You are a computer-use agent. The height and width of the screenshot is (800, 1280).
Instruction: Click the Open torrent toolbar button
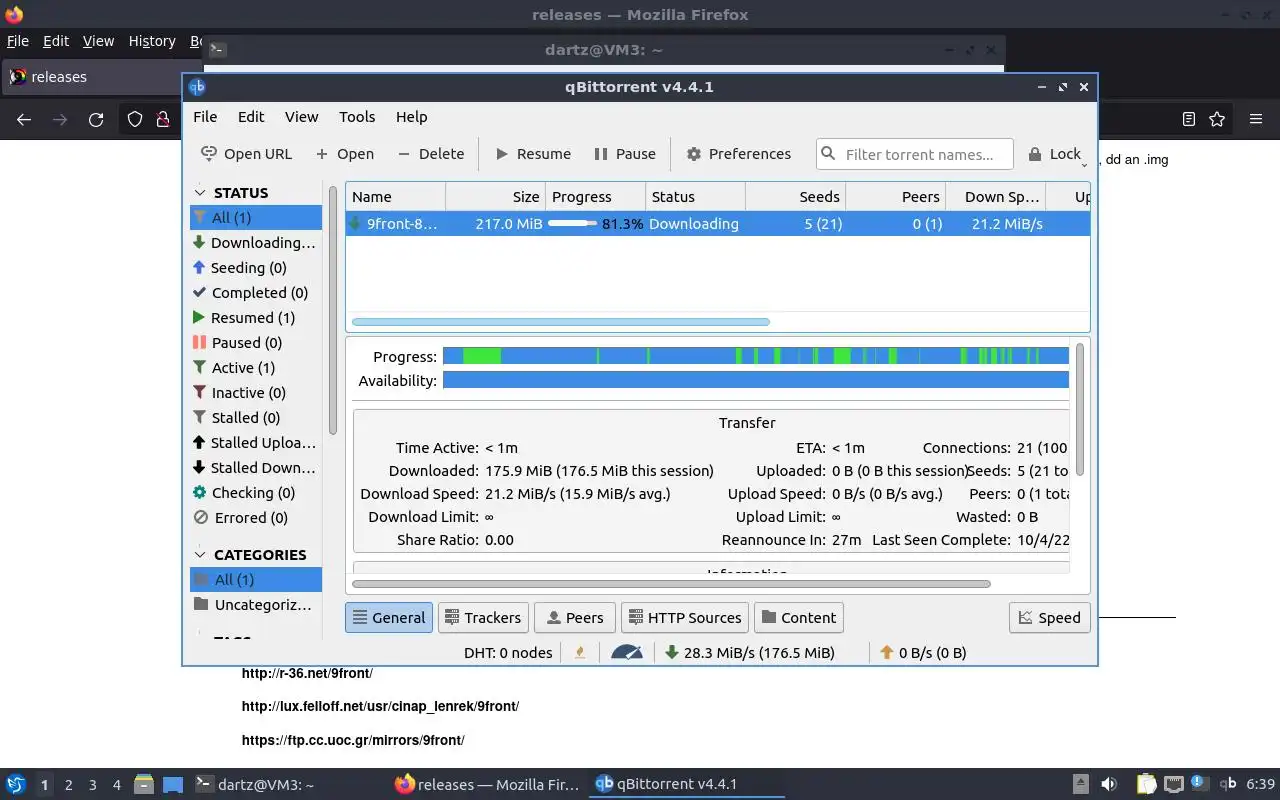click(x=345, y=154)
